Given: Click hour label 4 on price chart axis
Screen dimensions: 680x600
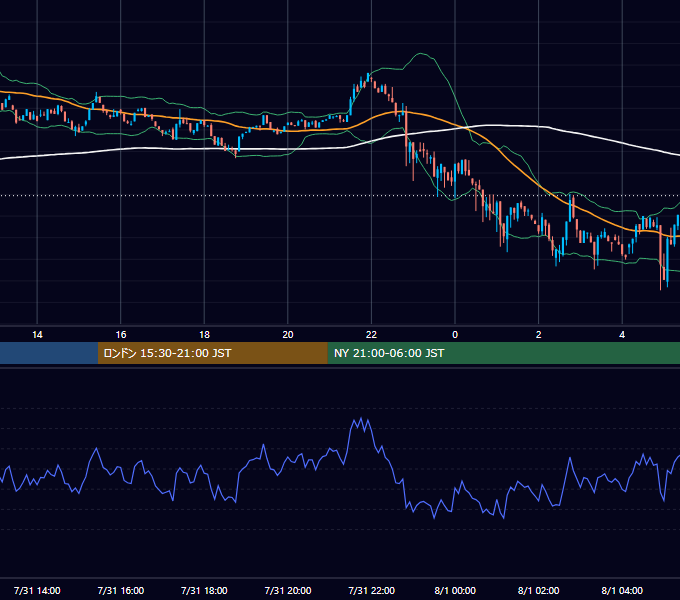Looking at the screenshot, I should point(622,335).
